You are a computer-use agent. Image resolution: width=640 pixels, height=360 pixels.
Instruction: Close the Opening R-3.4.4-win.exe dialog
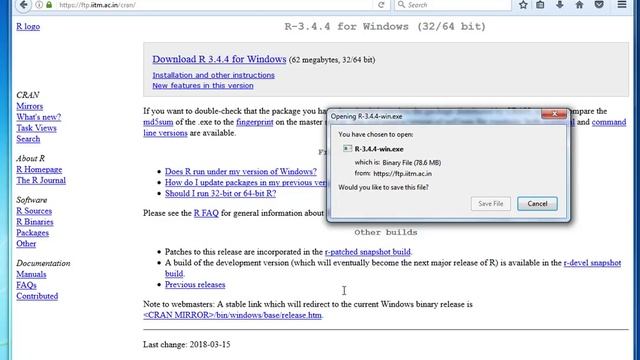pos(554,114)
